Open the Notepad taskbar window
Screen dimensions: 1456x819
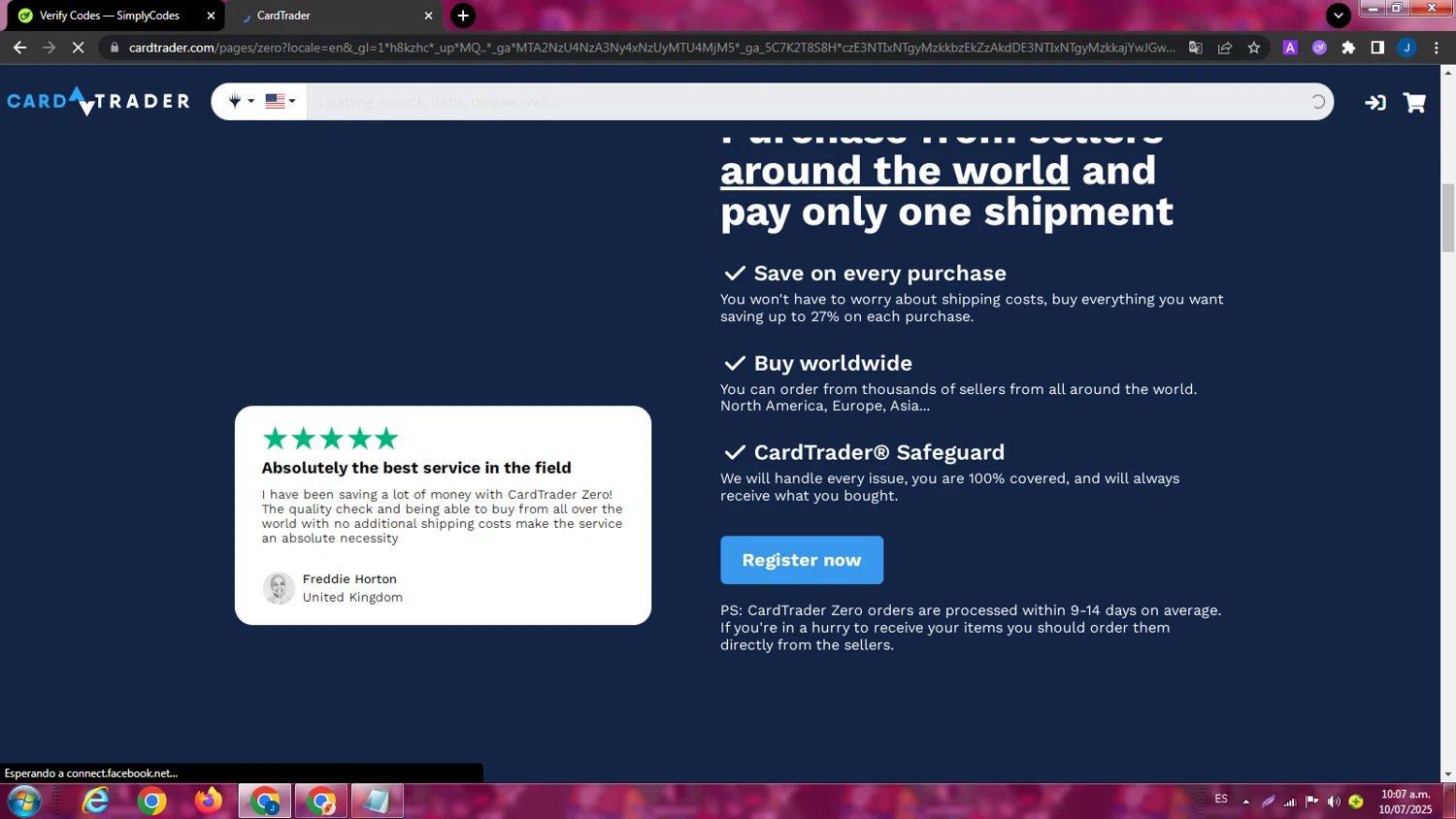click(378, 802)
